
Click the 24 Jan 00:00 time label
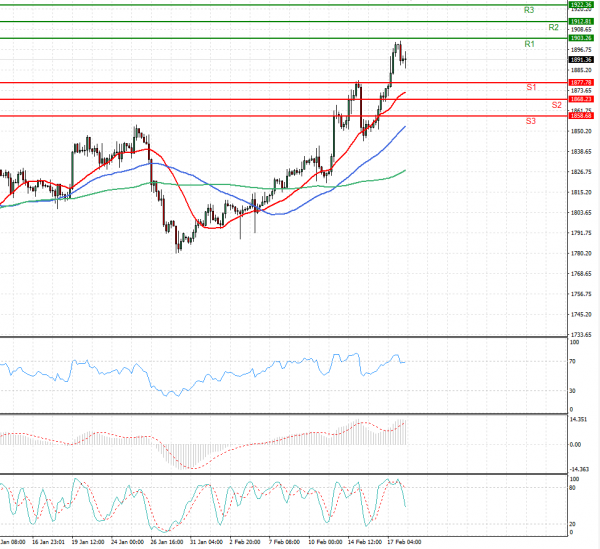pyautogui.click(x=127, y=542)
